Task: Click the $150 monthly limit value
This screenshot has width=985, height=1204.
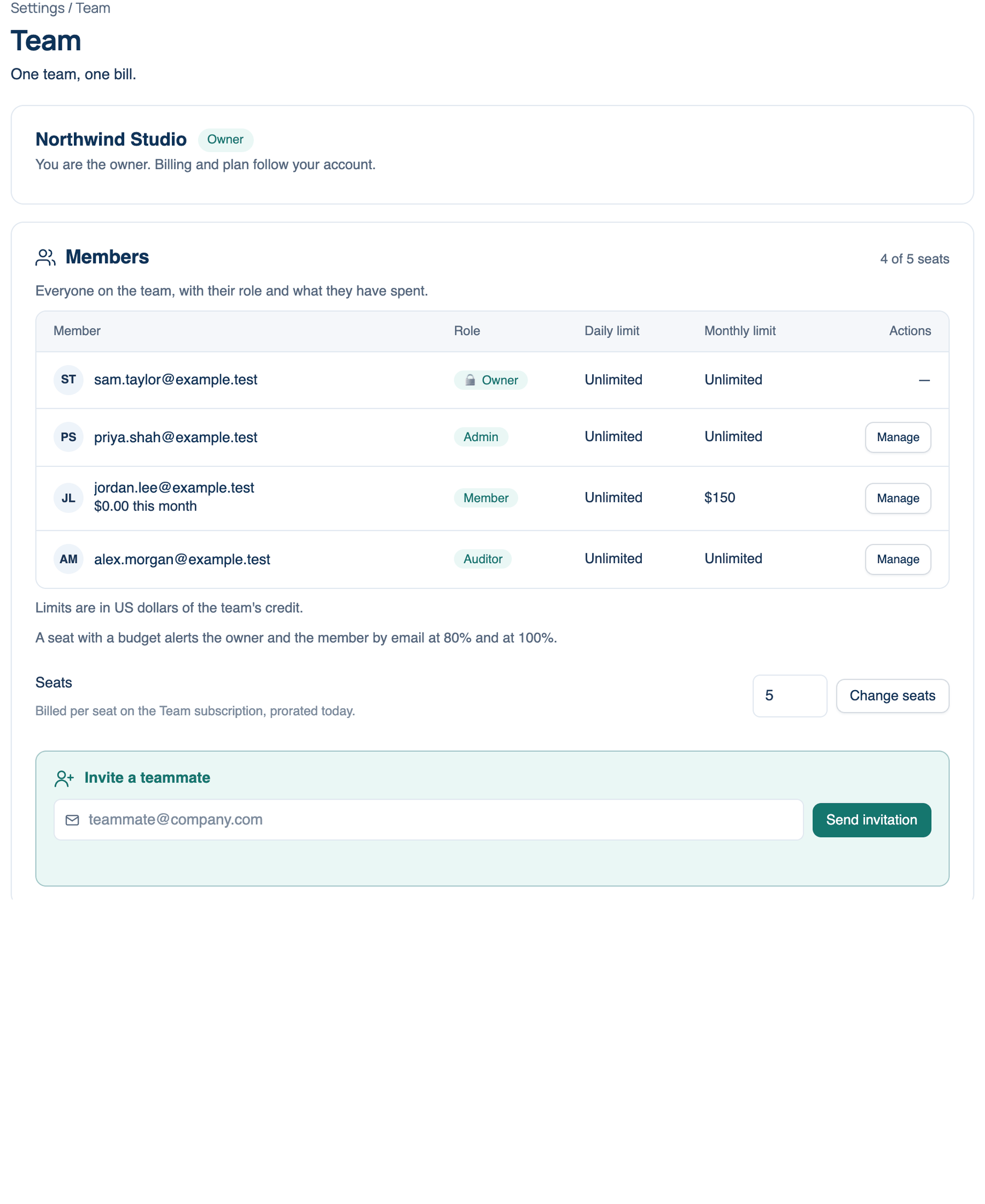Action: tap(720, 497)
